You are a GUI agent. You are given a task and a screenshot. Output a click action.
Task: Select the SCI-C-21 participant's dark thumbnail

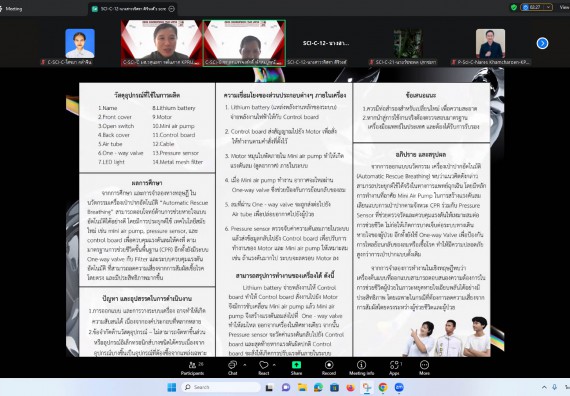pos(408,43)
